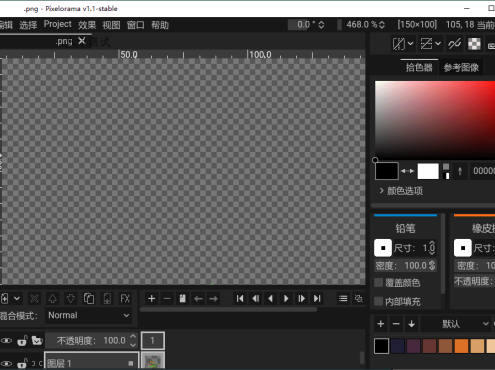Viewport: 495px width, 370px height.
Task: Open the 效果 menu
Action: (87, 25)
